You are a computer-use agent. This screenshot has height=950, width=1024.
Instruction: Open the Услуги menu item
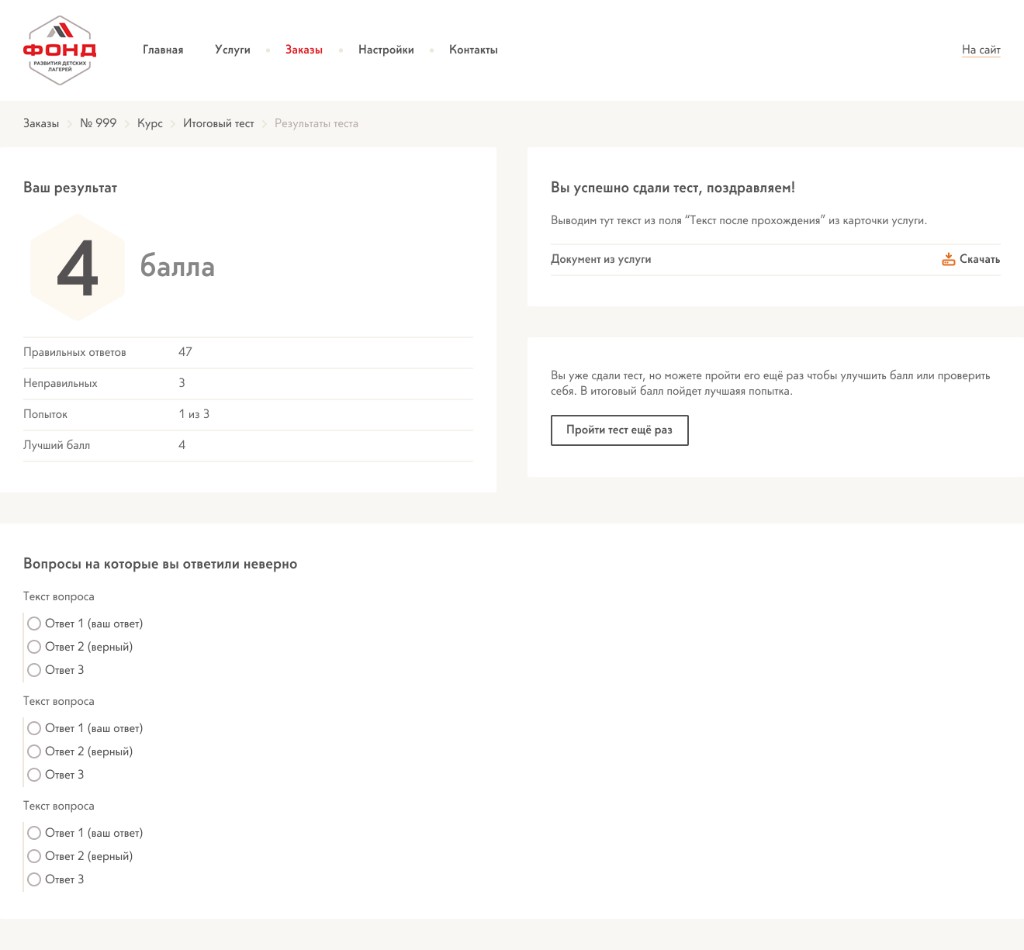click(232, 50)
